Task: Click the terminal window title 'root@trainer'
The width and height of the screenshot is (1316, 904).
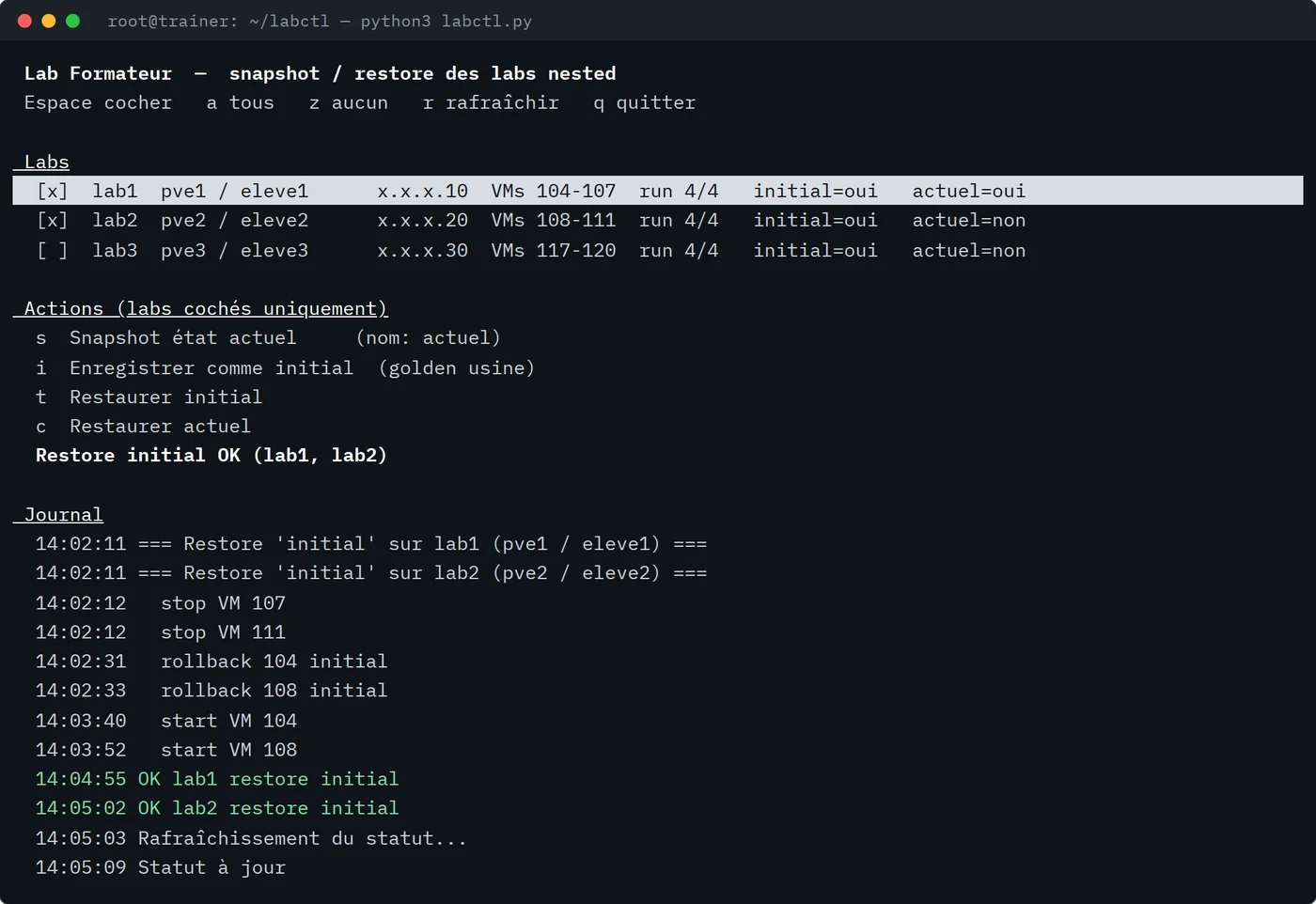Action: 320,21
